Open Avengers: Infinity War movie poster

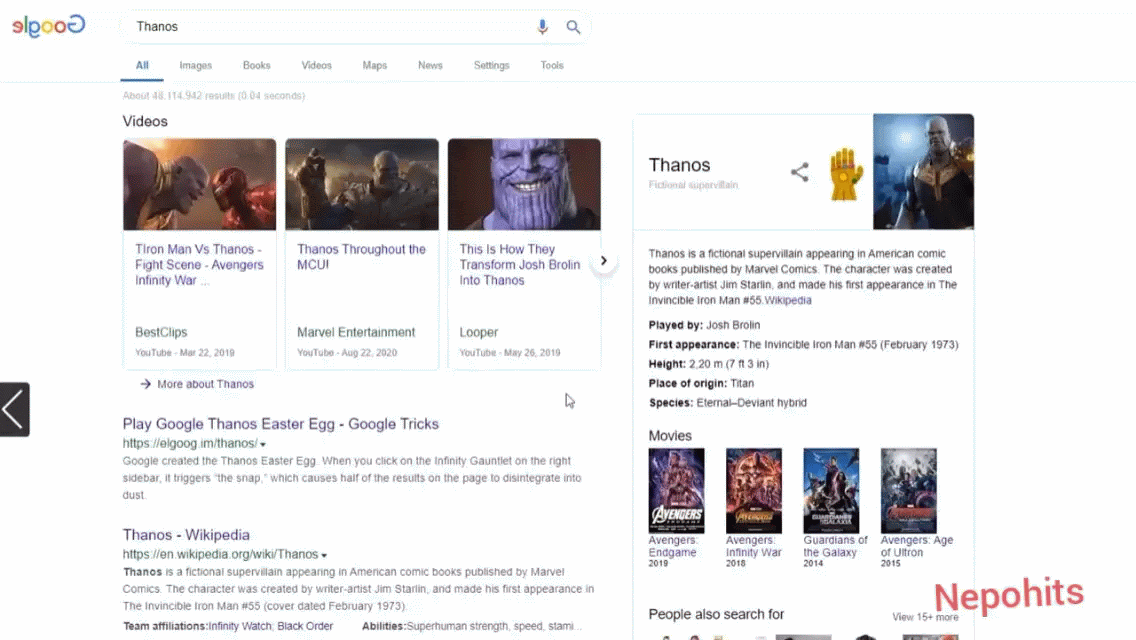[753, 491]
